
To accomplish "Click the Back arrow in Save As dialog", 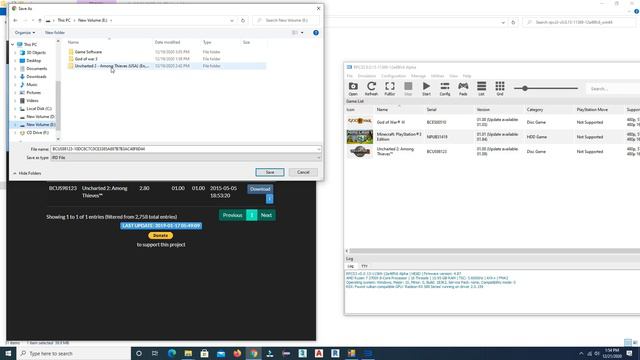I will coord(16,20).
